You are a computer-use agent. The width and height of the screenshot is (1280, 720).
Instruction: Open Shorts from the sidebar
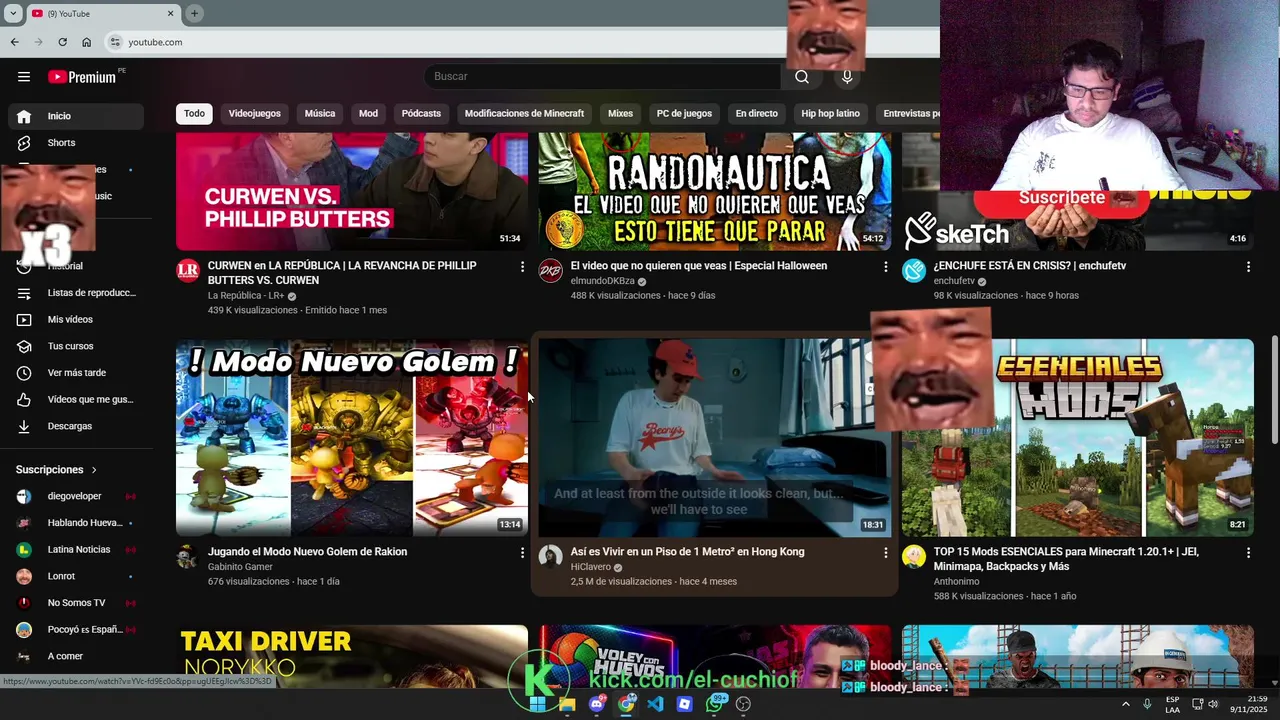pos(76,143)
